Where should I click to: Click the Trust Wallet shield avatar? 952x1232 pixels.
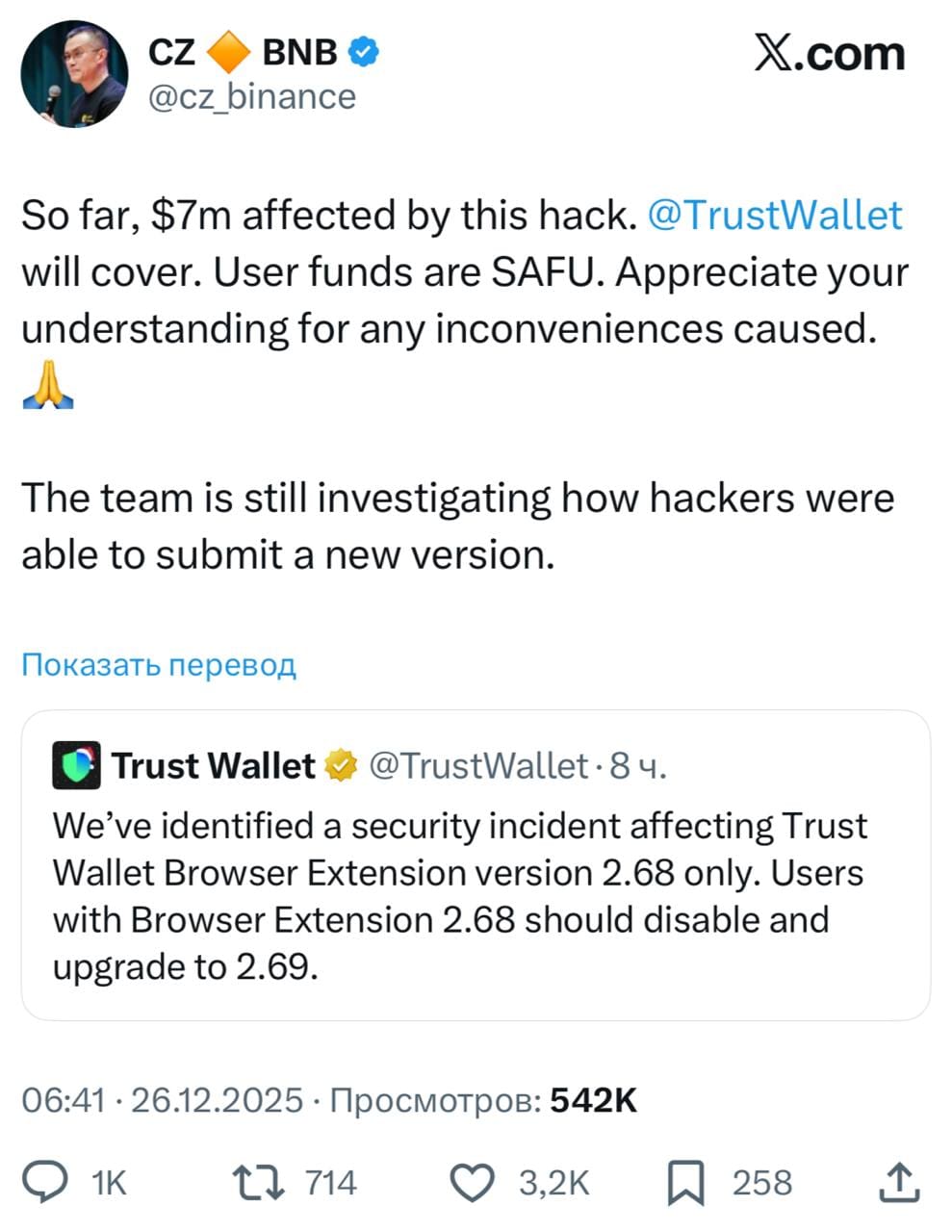point(76,766)
